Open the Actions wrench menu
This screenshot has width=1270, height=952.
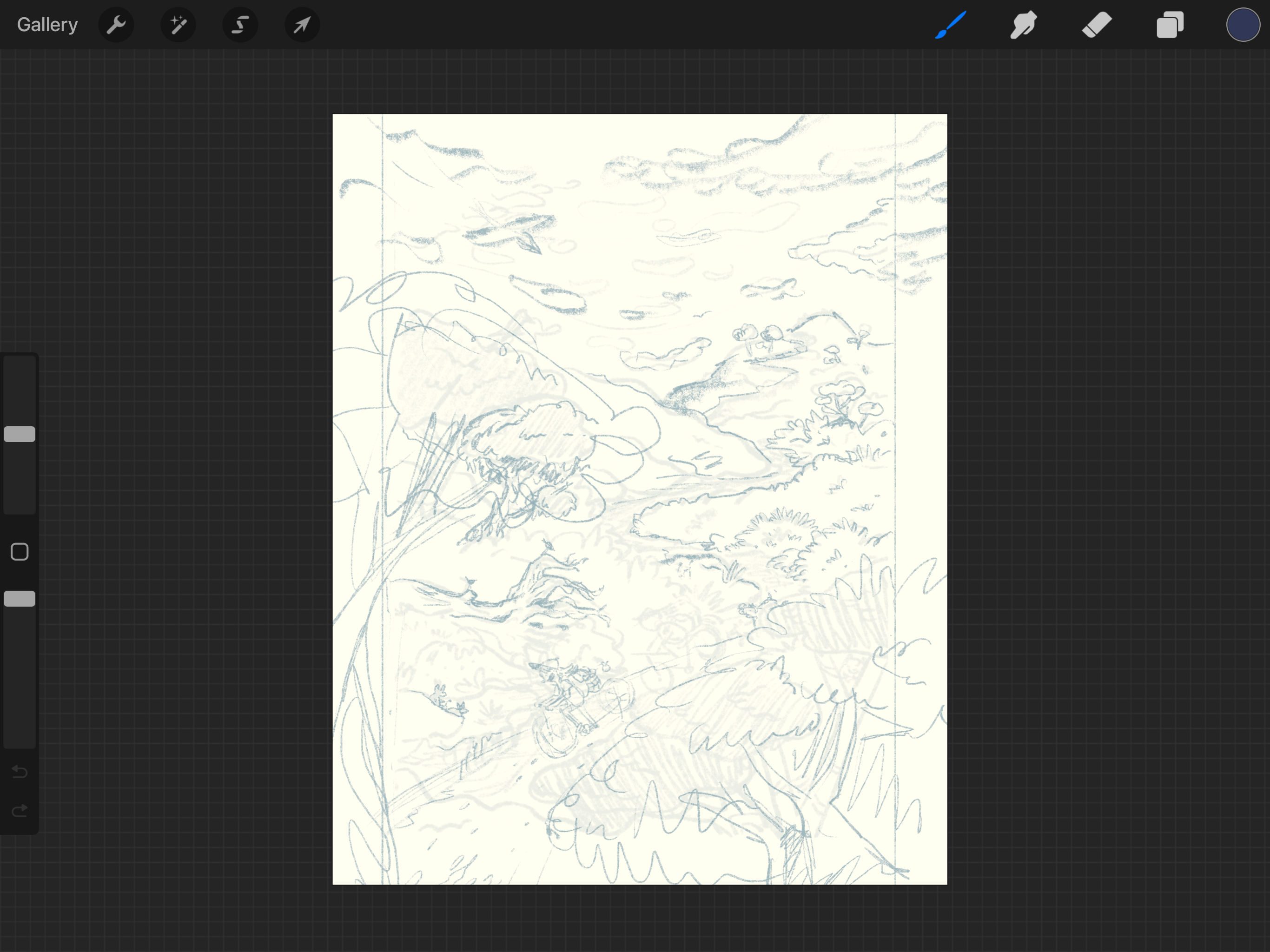[x=116, y=25]
